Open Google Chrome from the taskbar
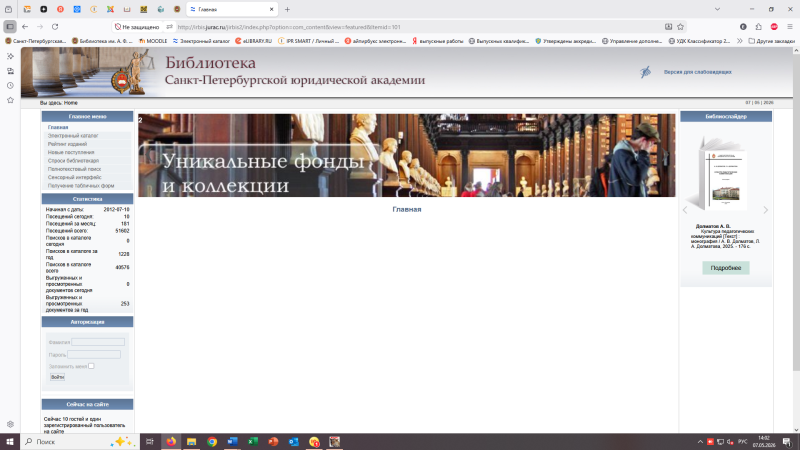 [x=212, y=442]
